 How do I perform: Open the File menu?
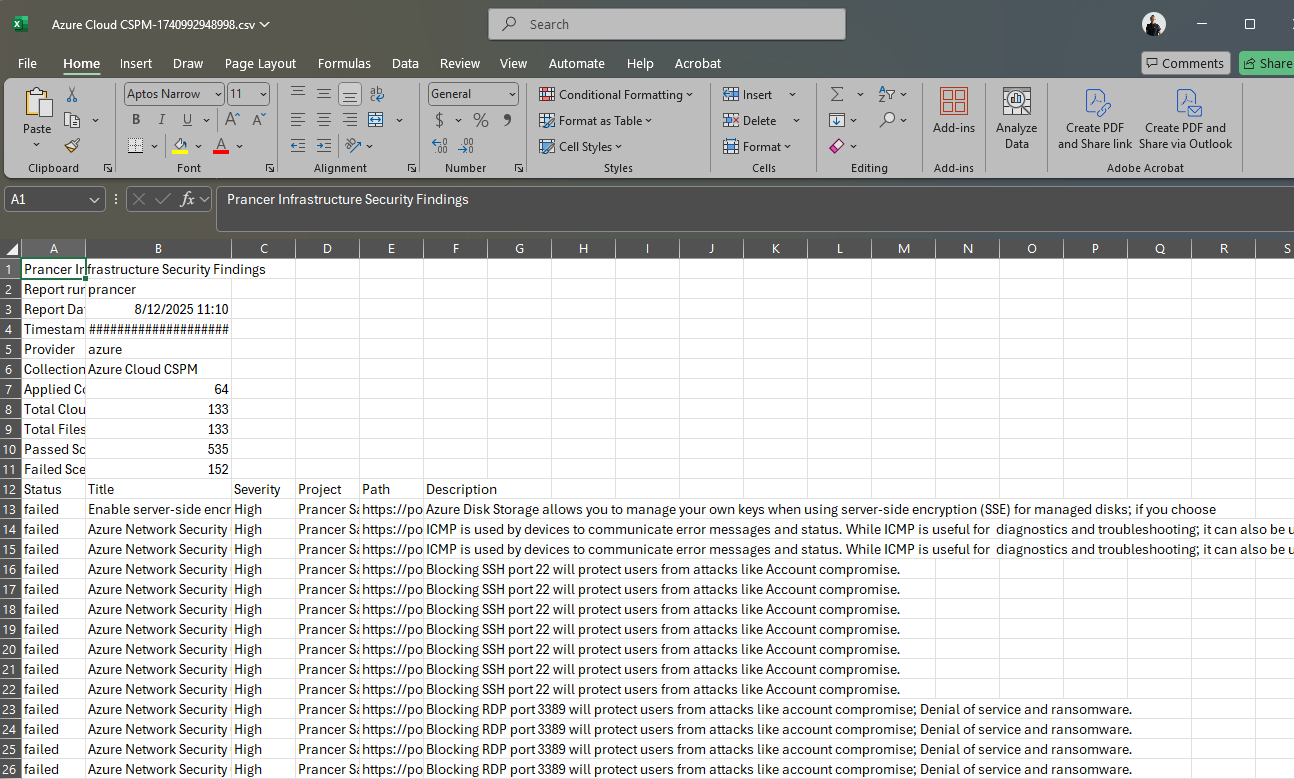[x=27, y=63]
